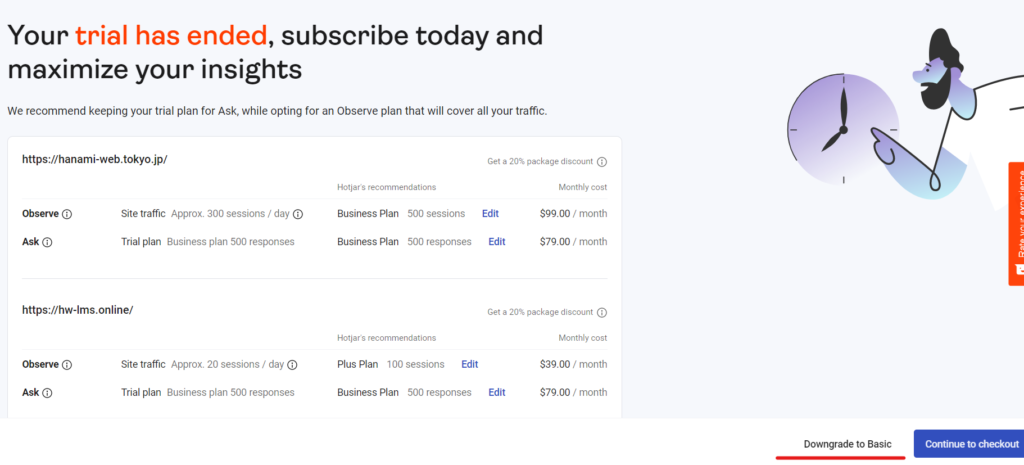Click info icon next to Observe for hw-lms.online
The image size is (1024, 465).
pos(67,365)
